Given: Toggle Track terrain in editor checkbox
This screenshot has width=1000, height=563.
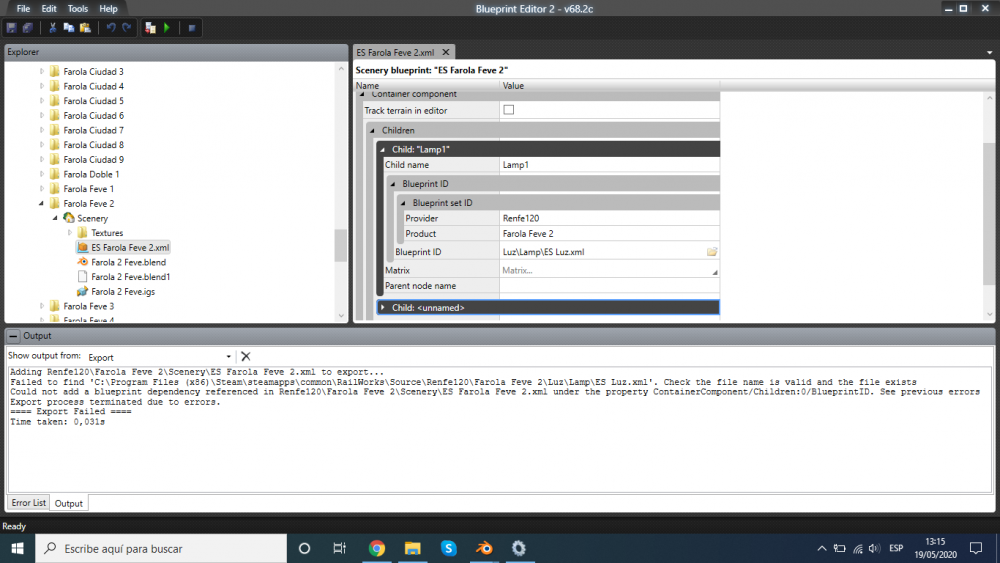Looking at the screenshot, I should coord(508,110).
